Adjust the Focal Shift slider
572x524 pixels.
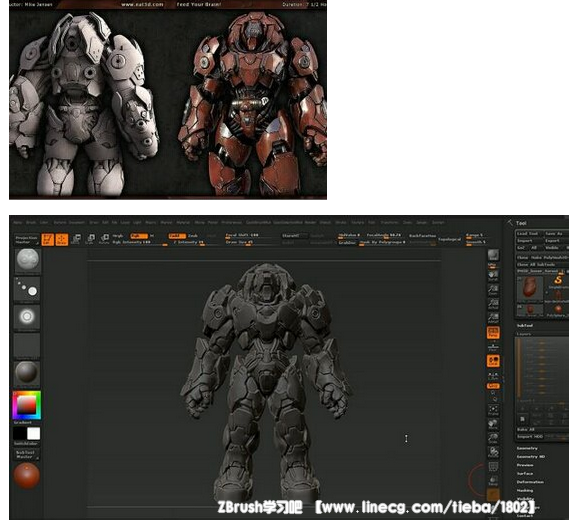(x=250, y=235)
